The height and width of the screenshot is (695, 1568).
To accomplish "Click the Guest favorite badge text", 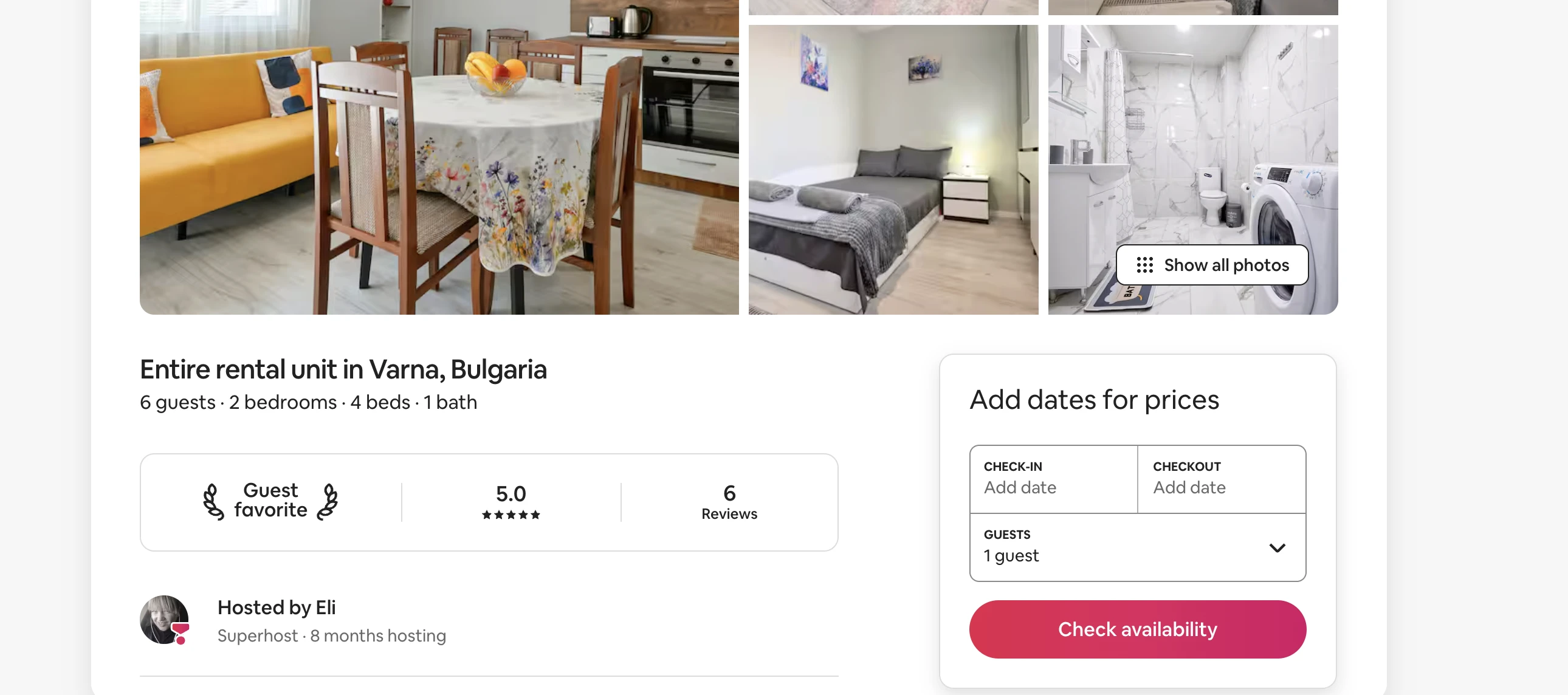I will tap(270, 500).
